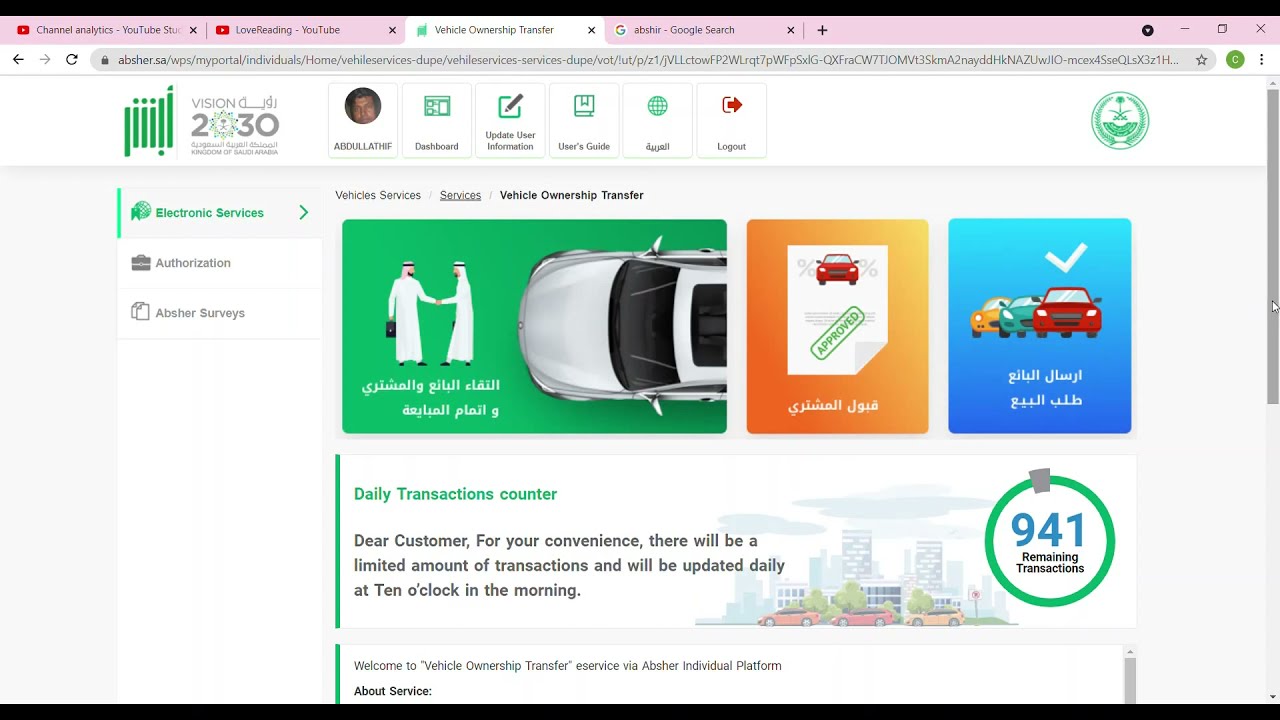Click the 941 remaining transactions counter
Viewport: 1280px width, 720px height.
click(1049, 541)
